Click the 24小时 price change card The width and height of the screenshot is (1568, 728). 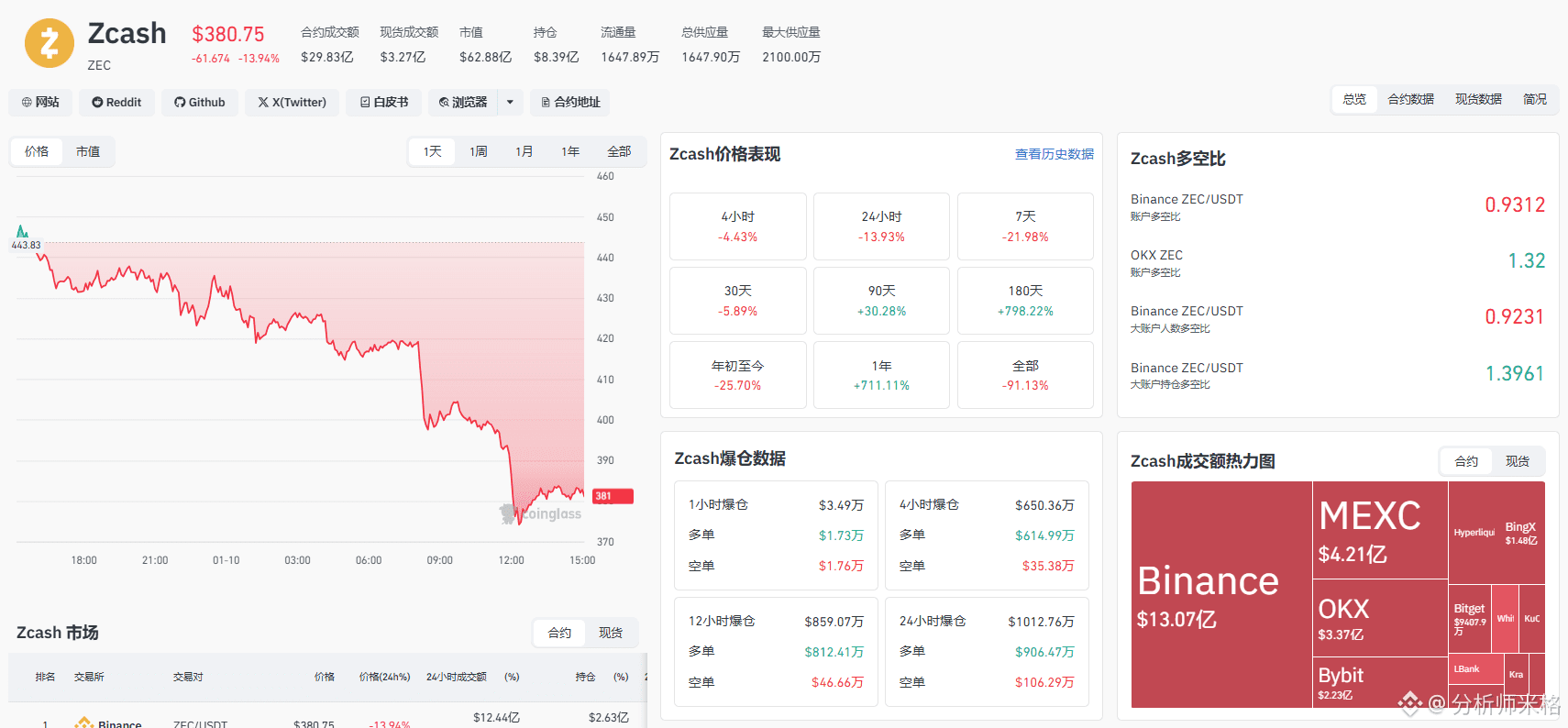(882, 226)
